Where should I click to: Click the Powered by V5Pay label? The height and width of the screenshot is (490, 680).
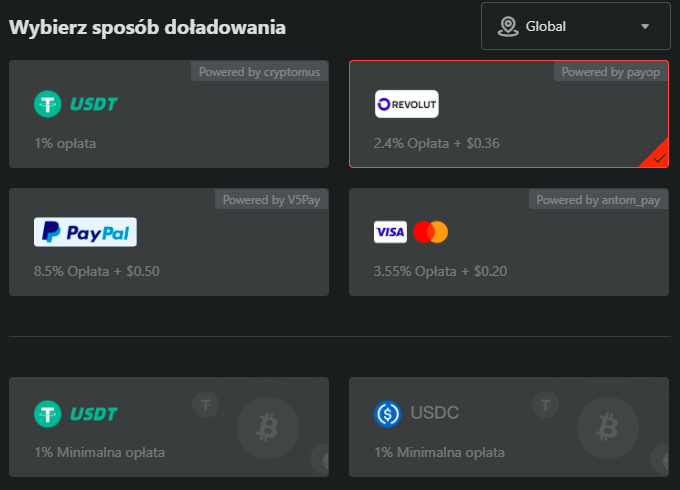(x=271, y=200)
